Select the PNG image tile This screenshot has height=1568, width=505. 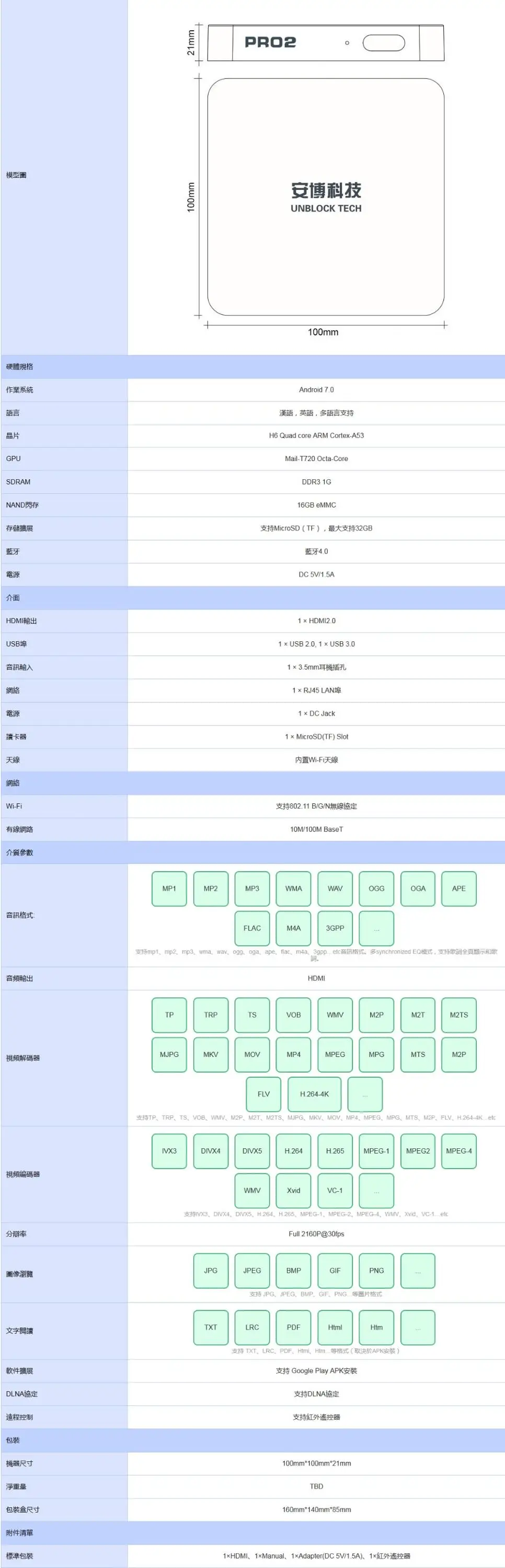[x=376, y=1271]
